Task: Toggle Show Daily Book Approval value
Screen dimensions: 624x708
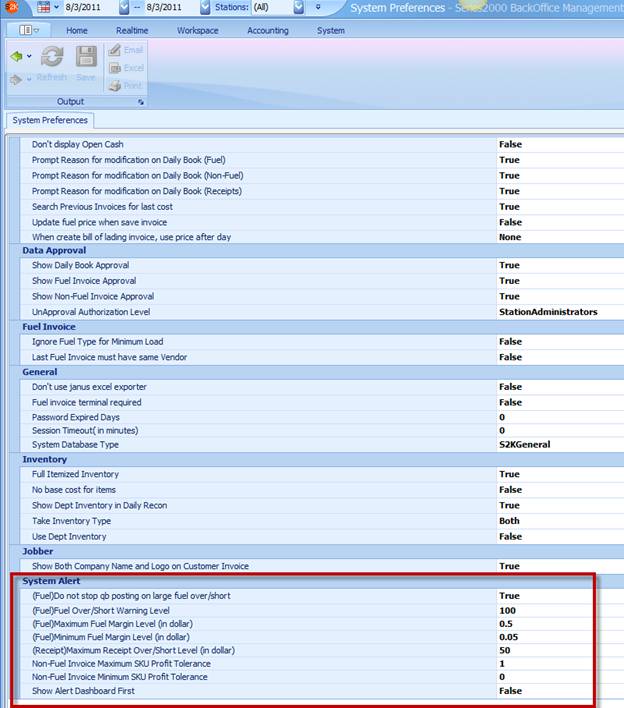Action: tap(509, 265)
